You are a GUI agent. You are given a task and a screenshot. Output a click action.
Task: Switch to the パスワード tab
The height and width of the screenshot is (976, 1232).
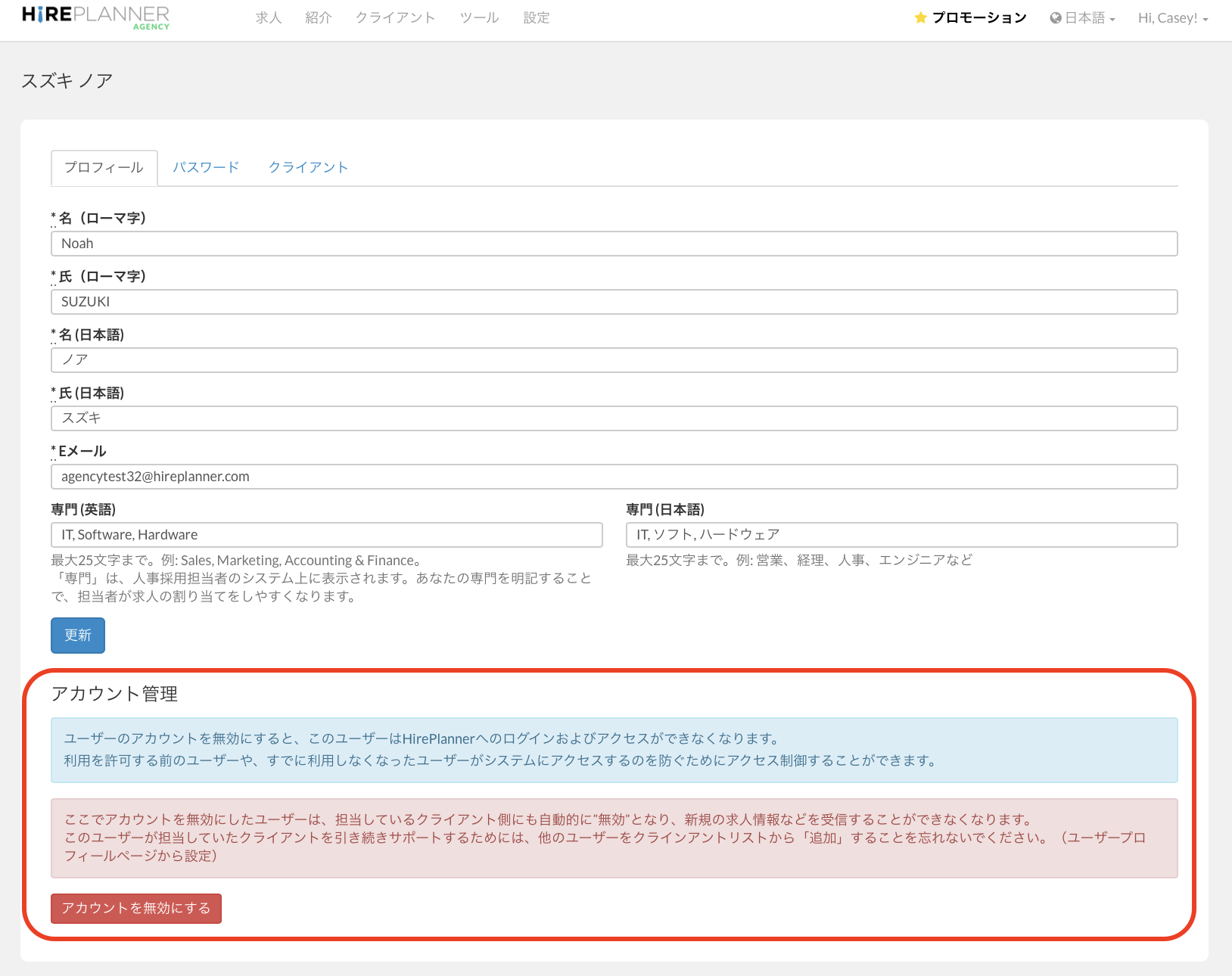pos(206,167)
